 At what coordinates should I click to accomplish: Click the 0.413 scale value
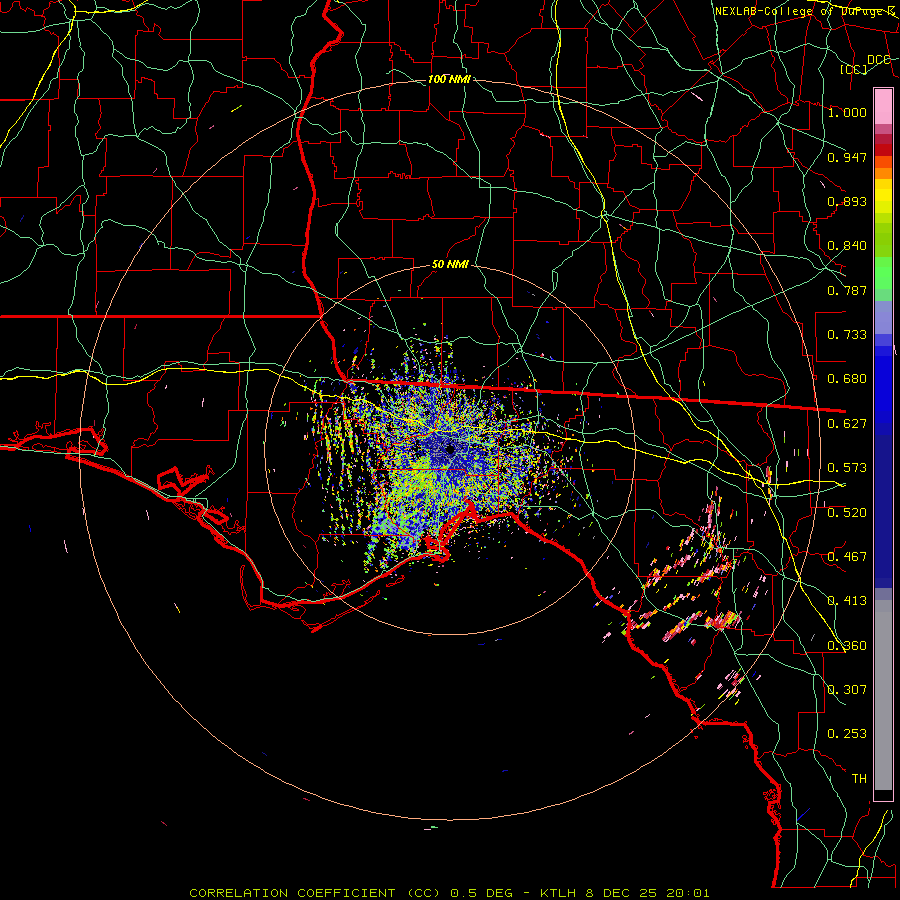pyautogui.click(x=847, y=601)
